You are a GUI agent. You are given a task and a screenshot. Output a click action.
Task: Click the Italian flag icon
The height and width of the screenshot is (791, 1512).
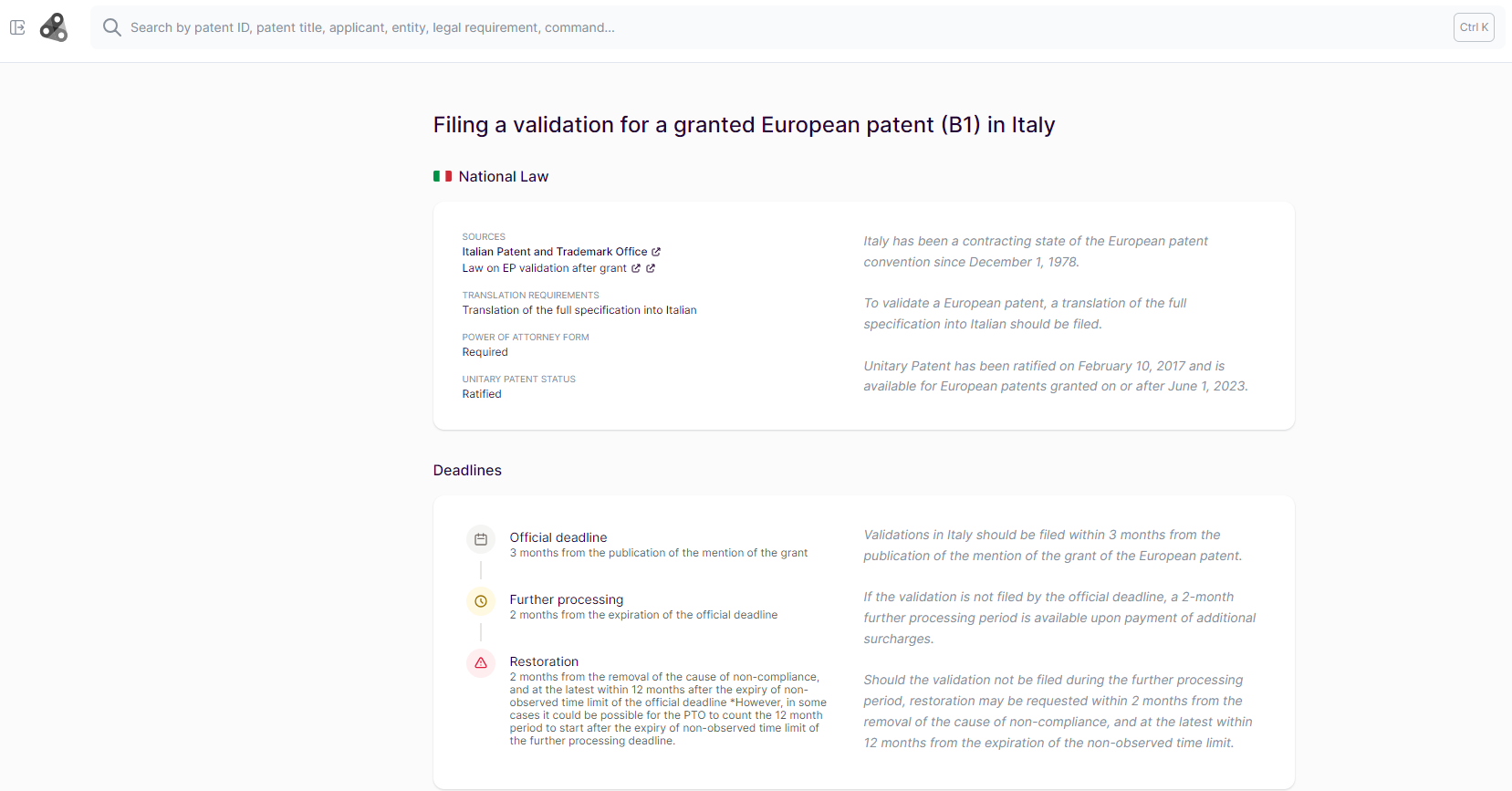(x=443, y=176)
